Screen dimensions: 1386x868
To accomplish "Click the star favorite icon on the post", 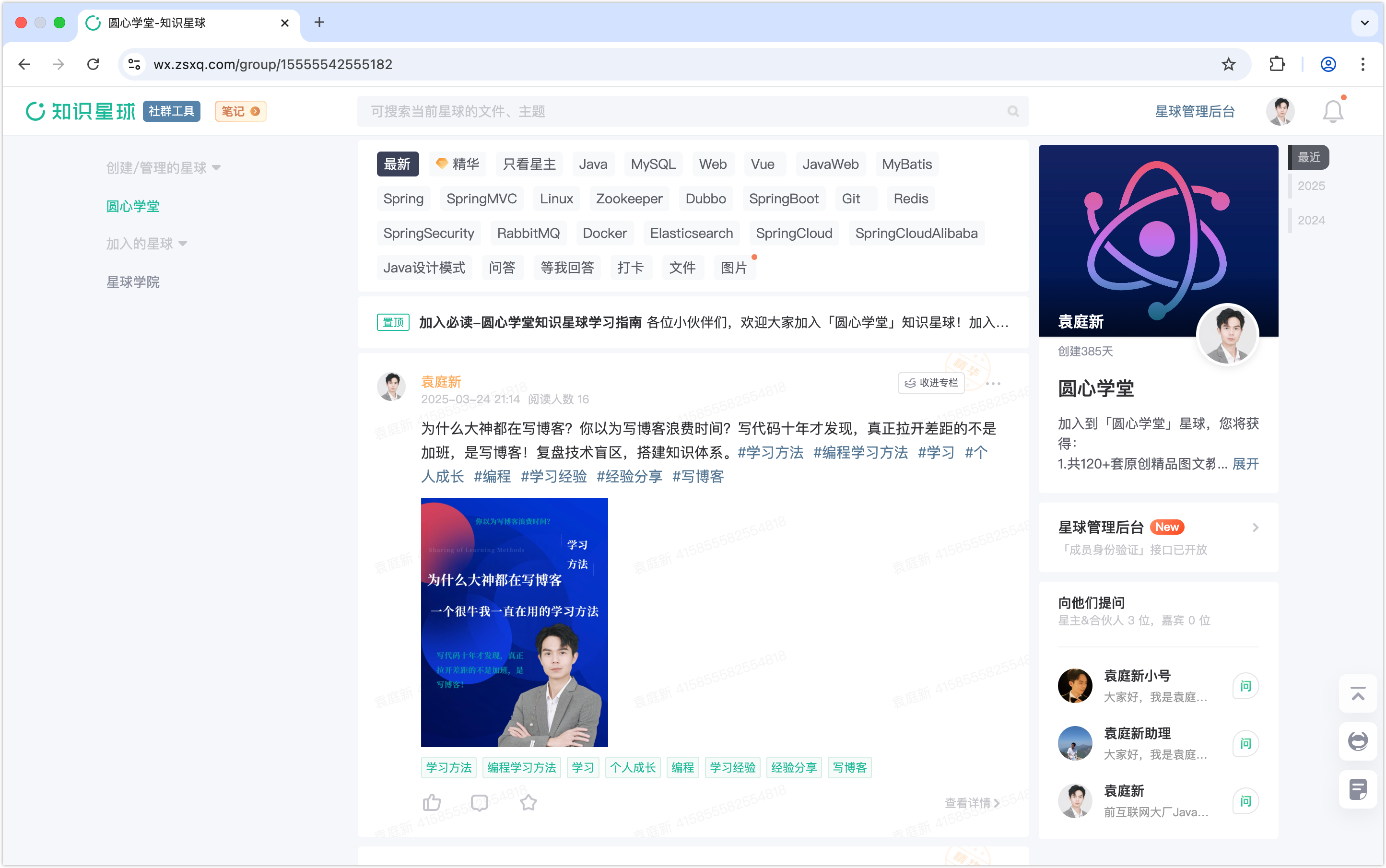I will tap(528, 802).
